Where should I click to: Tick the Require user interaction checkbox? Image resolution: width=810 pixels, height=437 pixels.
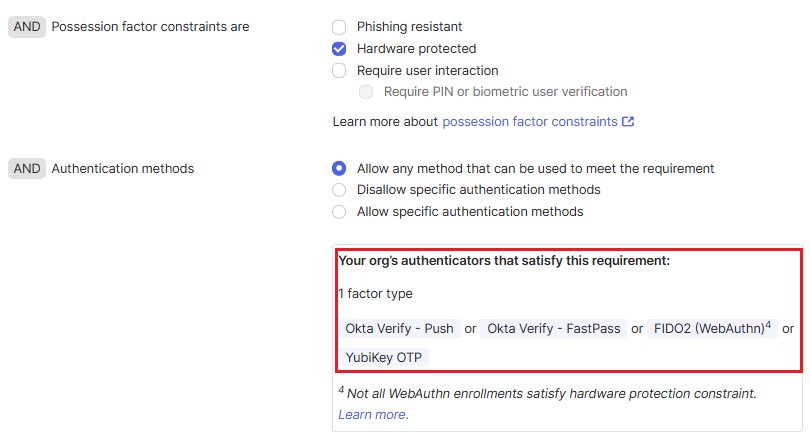point(339,71)
